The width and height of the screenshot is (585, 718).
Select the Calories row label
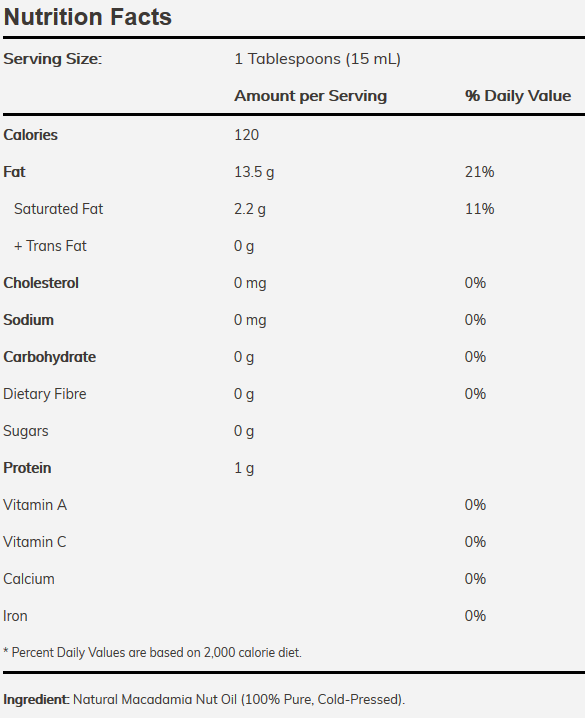30,135
